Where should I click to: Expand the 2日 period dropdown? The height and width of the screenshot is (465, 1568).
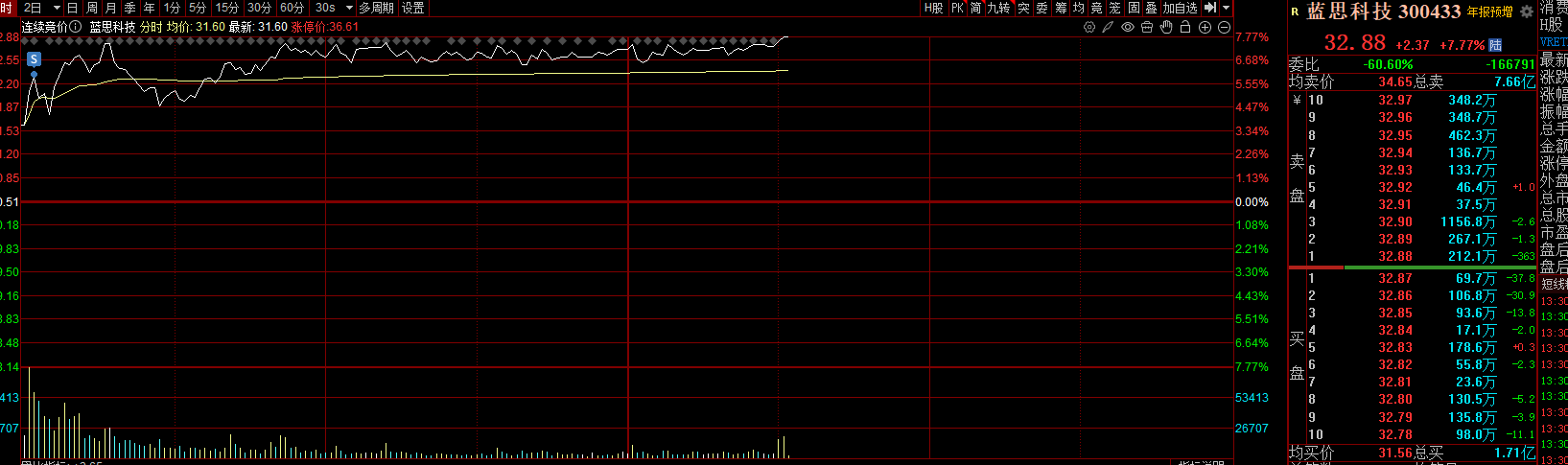(x=57, y=8)
